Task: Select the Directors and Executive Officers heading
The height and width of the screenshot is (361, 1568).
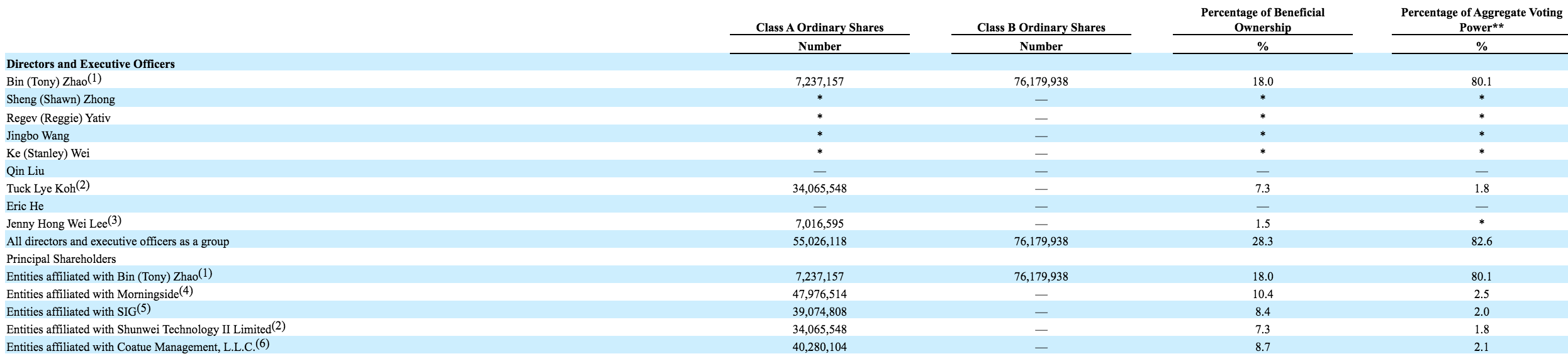Action: pos(91,64)
